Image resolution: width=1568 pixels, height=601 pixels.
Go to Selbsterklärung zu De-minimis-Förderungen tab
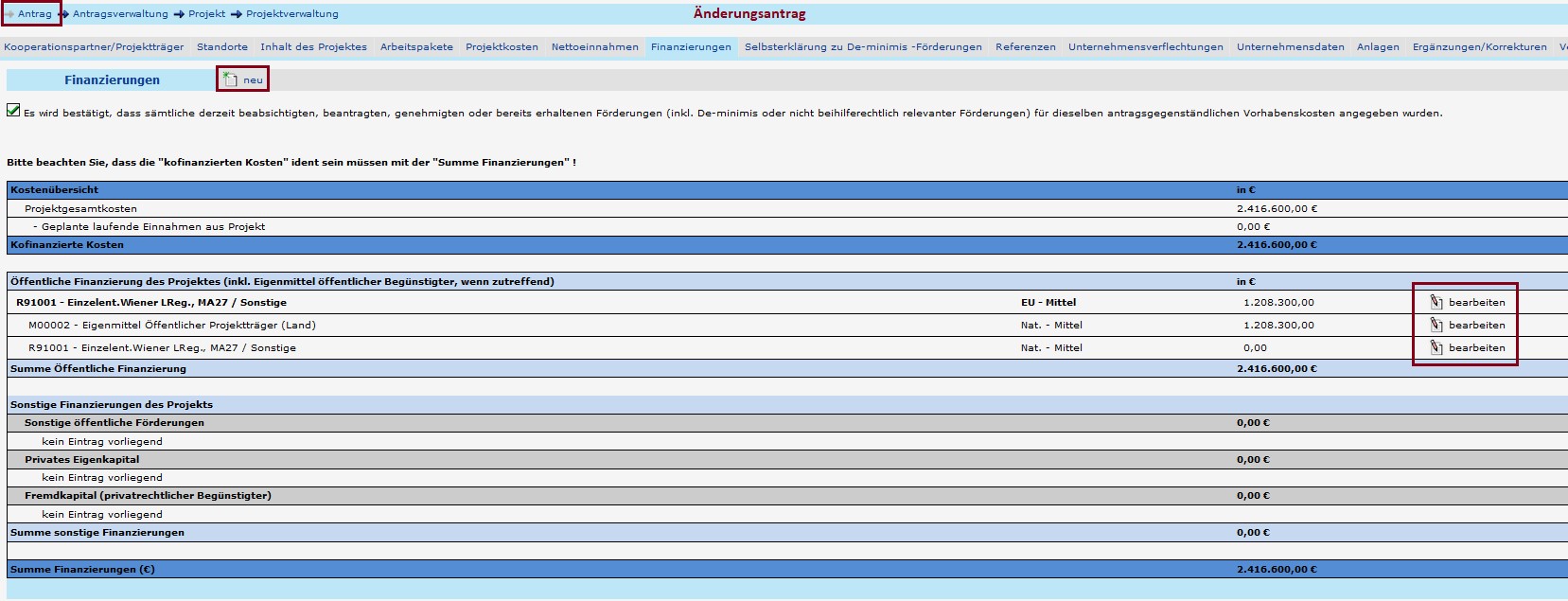[863, 47]
